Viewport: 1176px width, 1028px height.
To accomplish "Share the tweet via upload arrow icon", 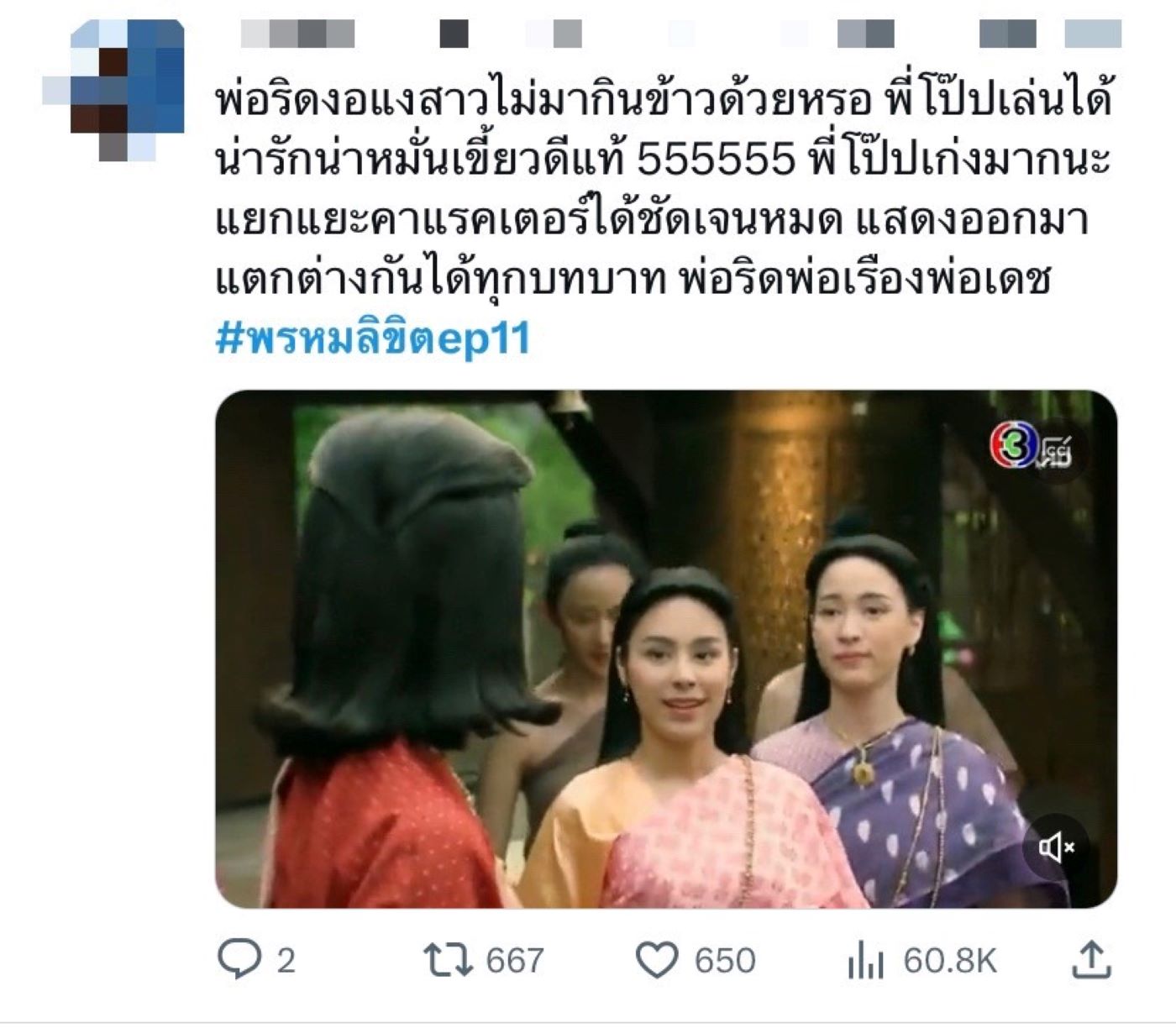I will click(1091, 959).
